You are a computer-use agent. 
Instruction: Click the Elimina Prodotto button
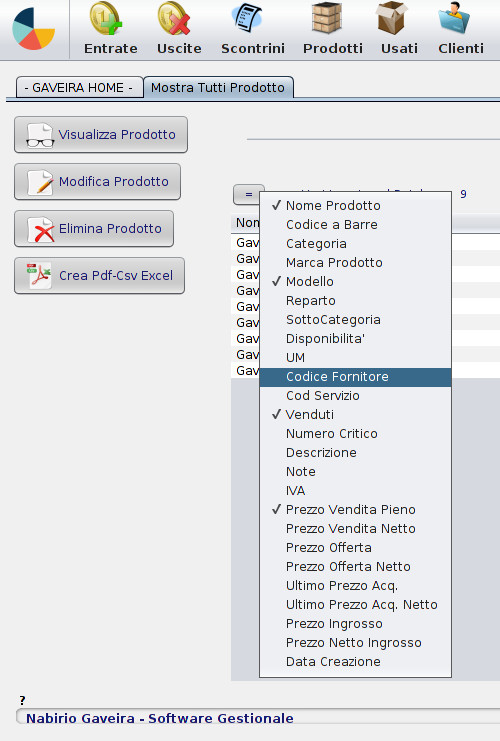point(94,229)
